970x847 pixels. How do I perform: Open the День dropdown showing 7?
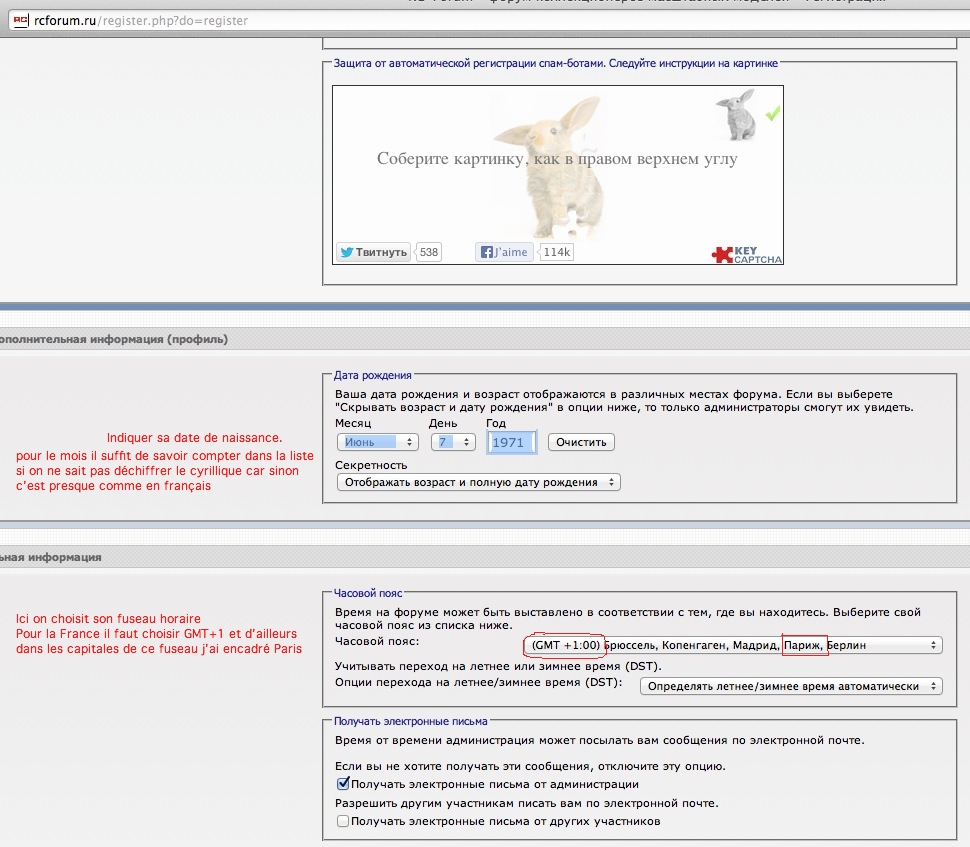pos(451,442)
